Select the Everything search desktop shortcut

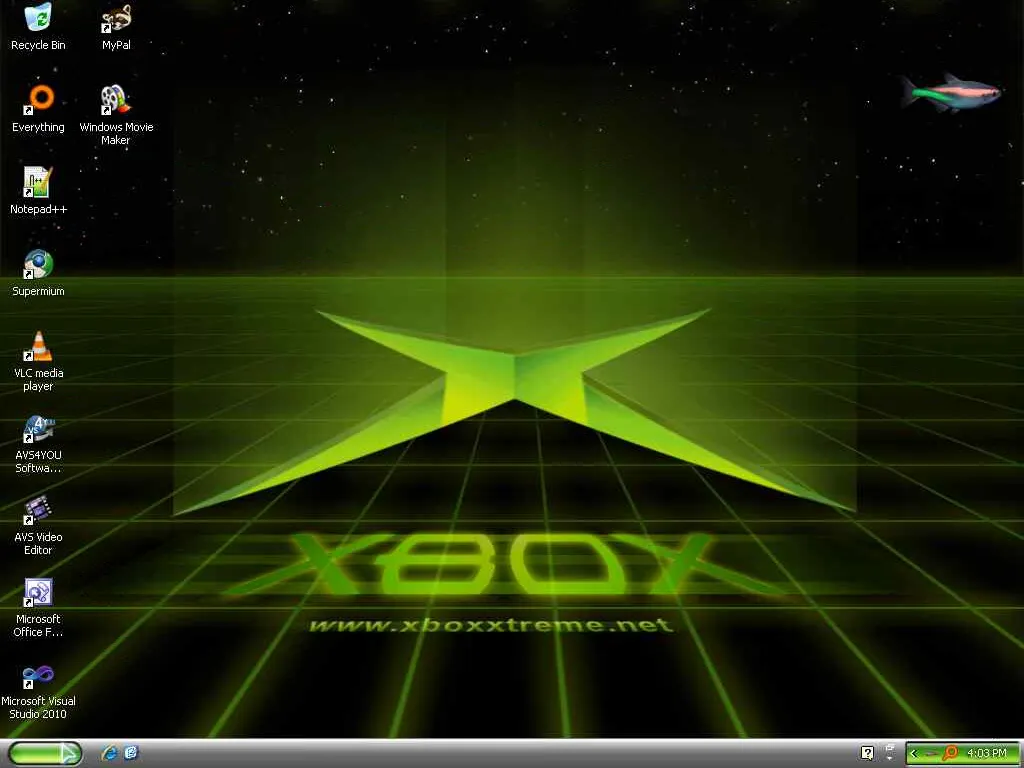[x=38, y=108]
